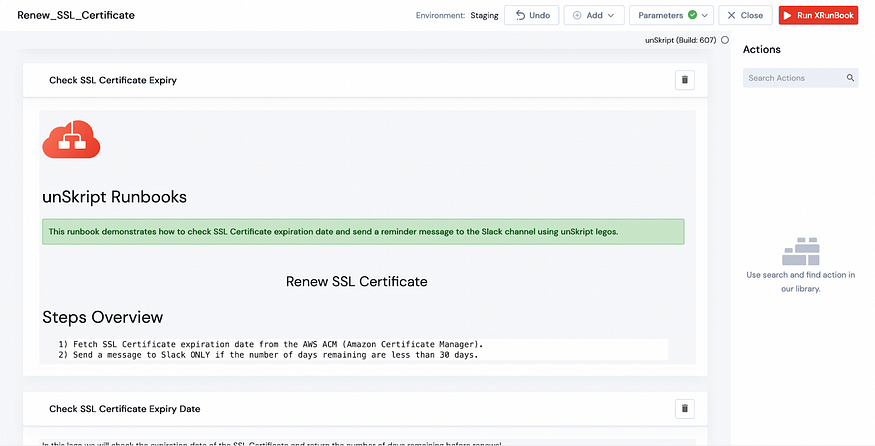Click the search magnifier icon in Actions
The image size is (875, 446).
point(850,78)
